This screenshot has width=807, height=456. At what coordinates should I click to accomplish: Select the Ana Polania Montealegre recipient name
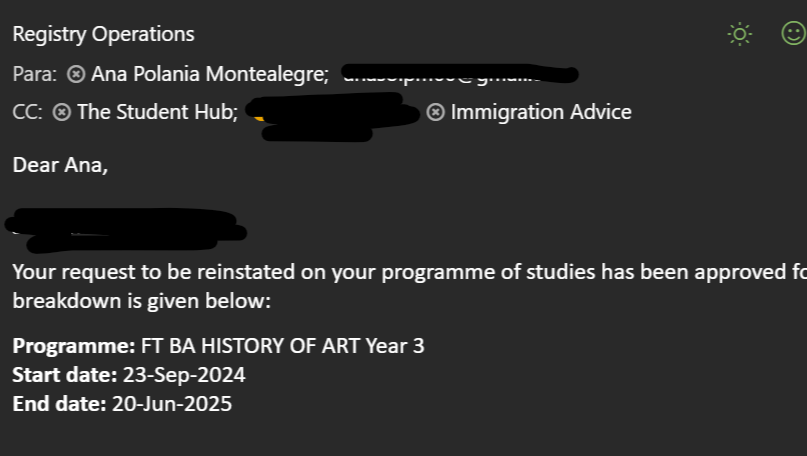click(x=210, y=74)
